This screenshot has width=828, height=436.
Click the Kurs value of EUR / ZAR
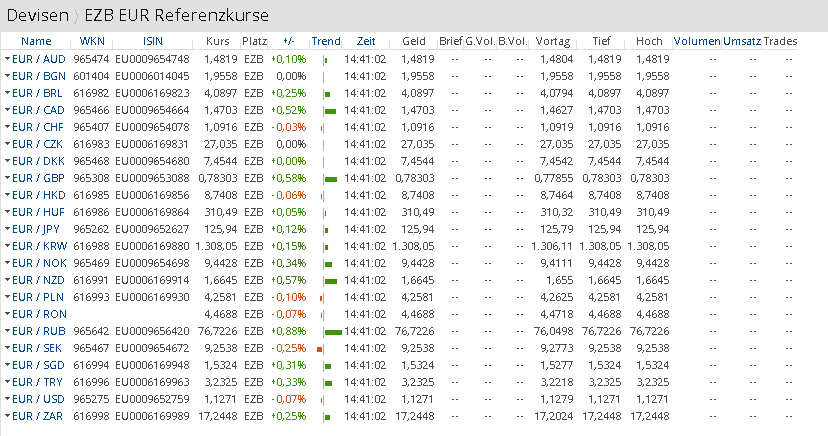[x=220, y=416]
